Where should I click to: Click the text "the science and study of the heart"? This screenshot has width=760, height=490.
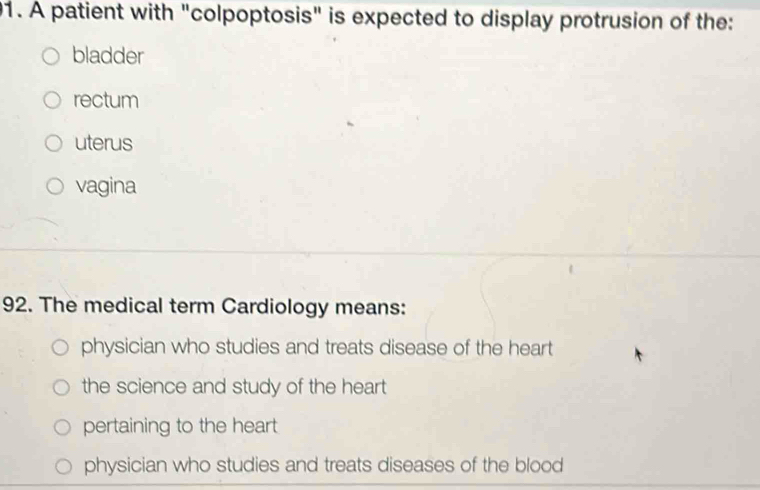(233, 387)
